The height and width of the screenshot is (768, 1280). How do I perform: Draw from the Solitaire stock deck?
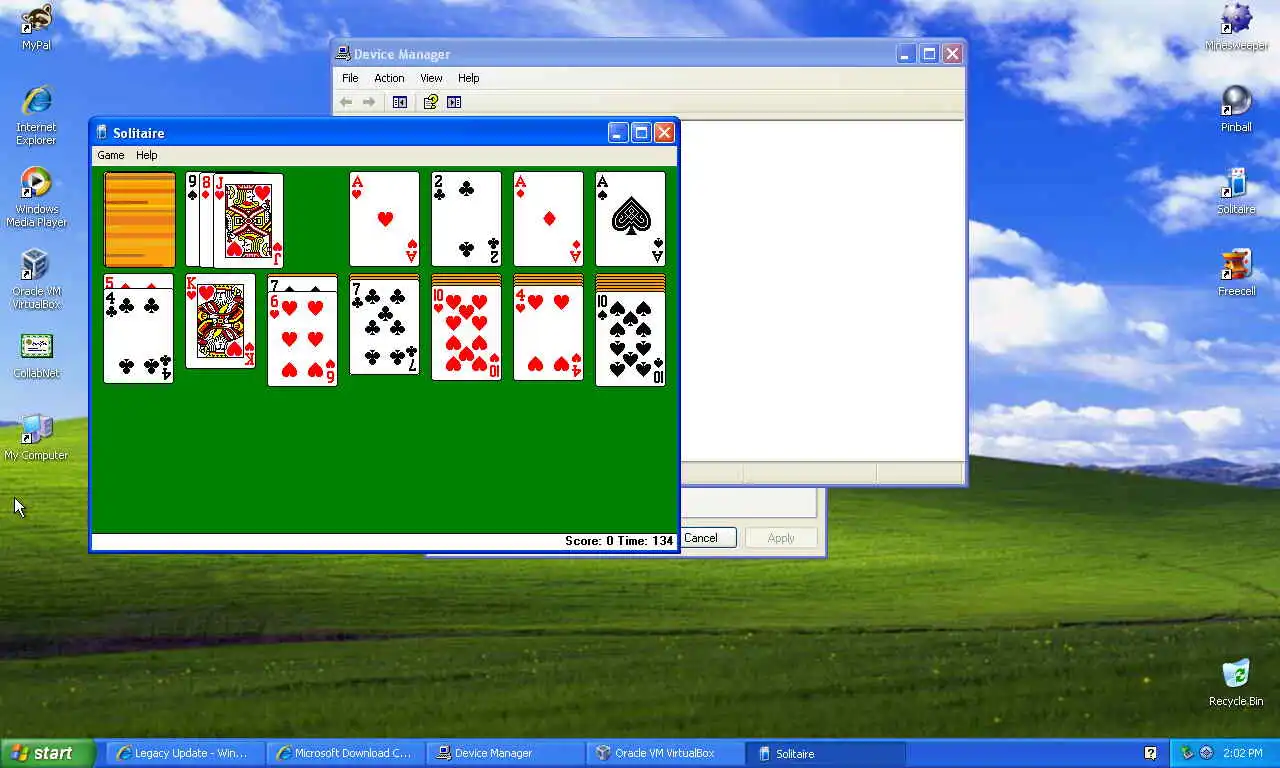tap(140, 219)
